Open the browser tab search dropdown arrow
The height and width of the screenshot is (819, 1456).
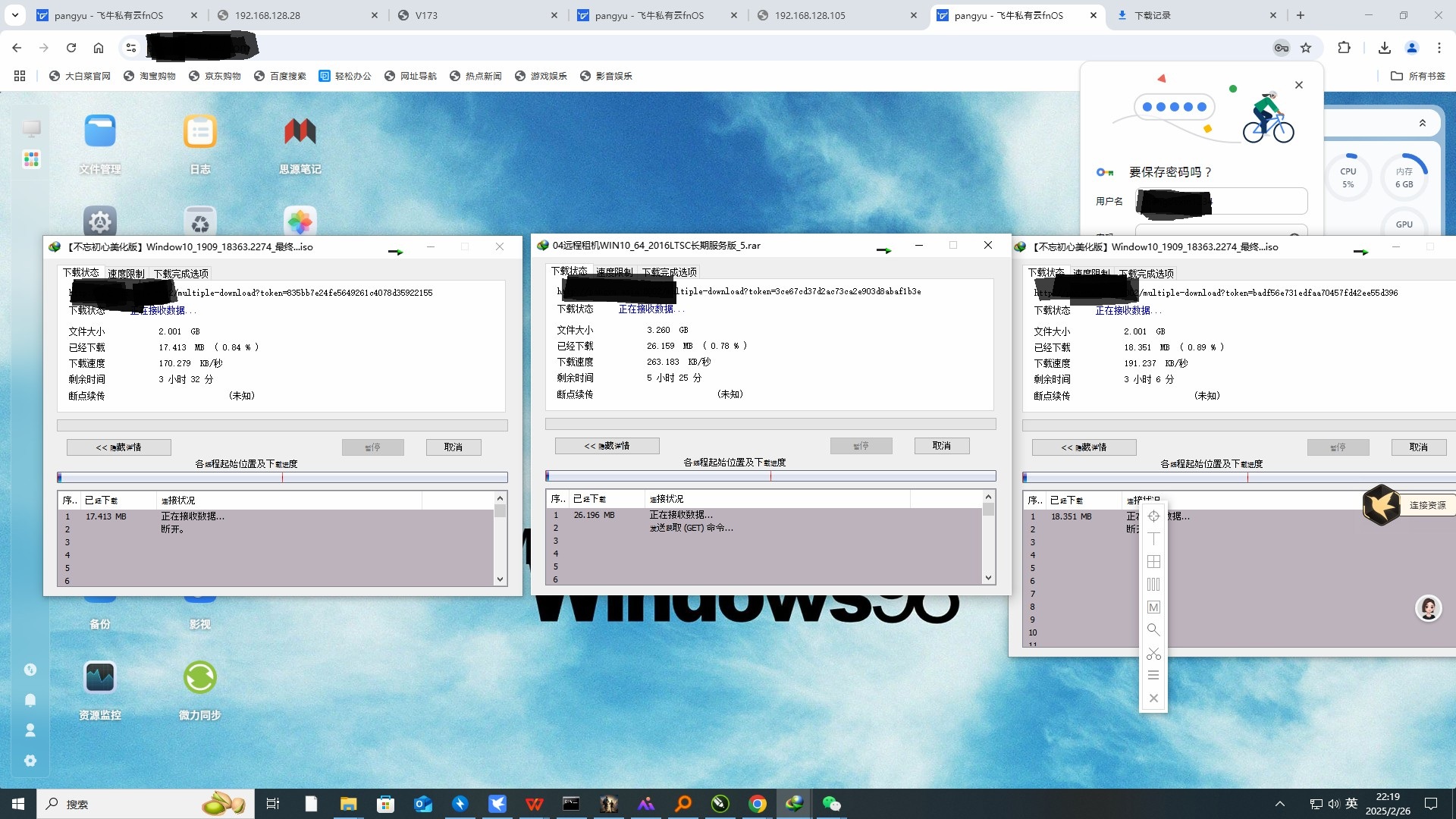15,15
